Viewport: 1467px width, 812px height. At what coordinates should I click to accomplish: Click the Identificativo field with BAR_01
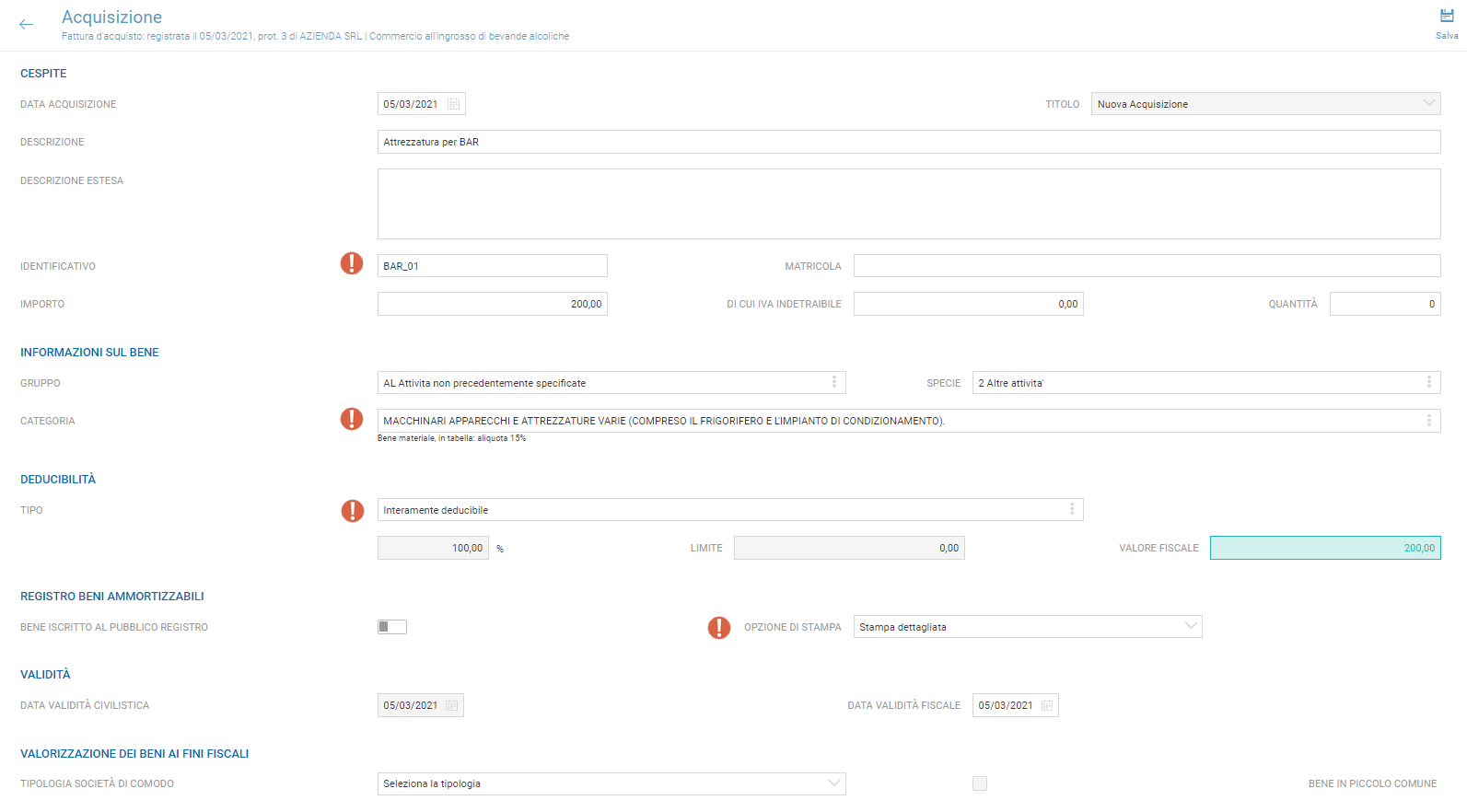point(493,266)
